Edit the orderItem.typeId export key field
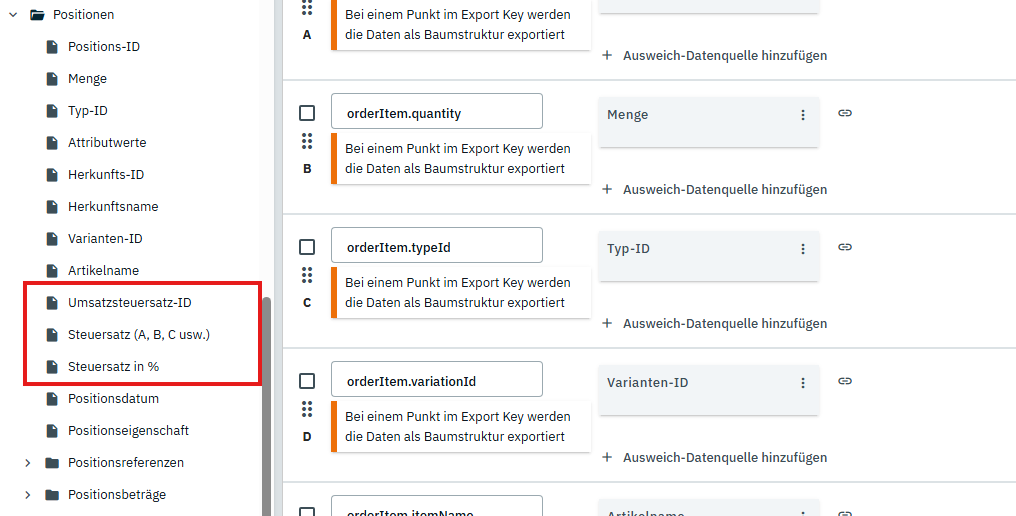The width and height of the screenshot is (1016, 516). click(x=436, y=245)
